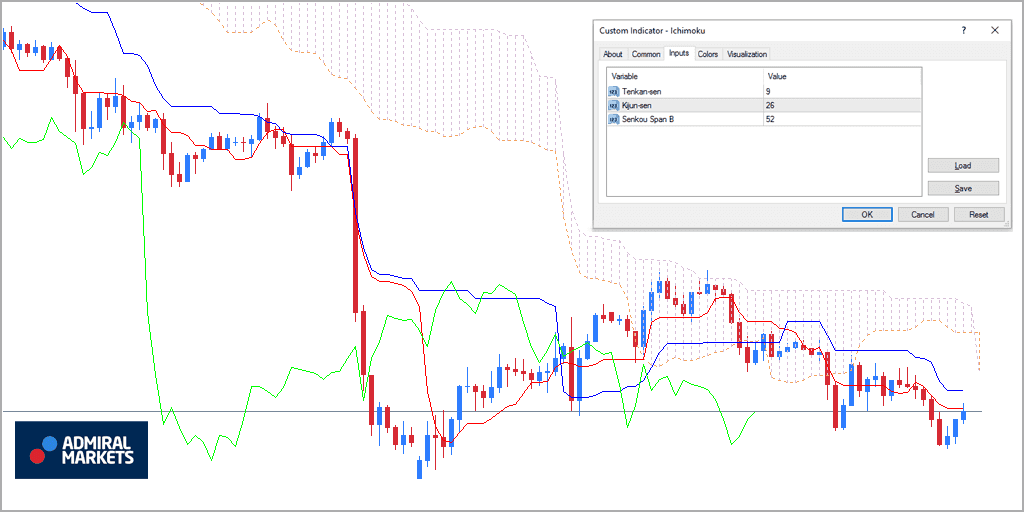Switch to the Visualization tab

click(746, 54)
